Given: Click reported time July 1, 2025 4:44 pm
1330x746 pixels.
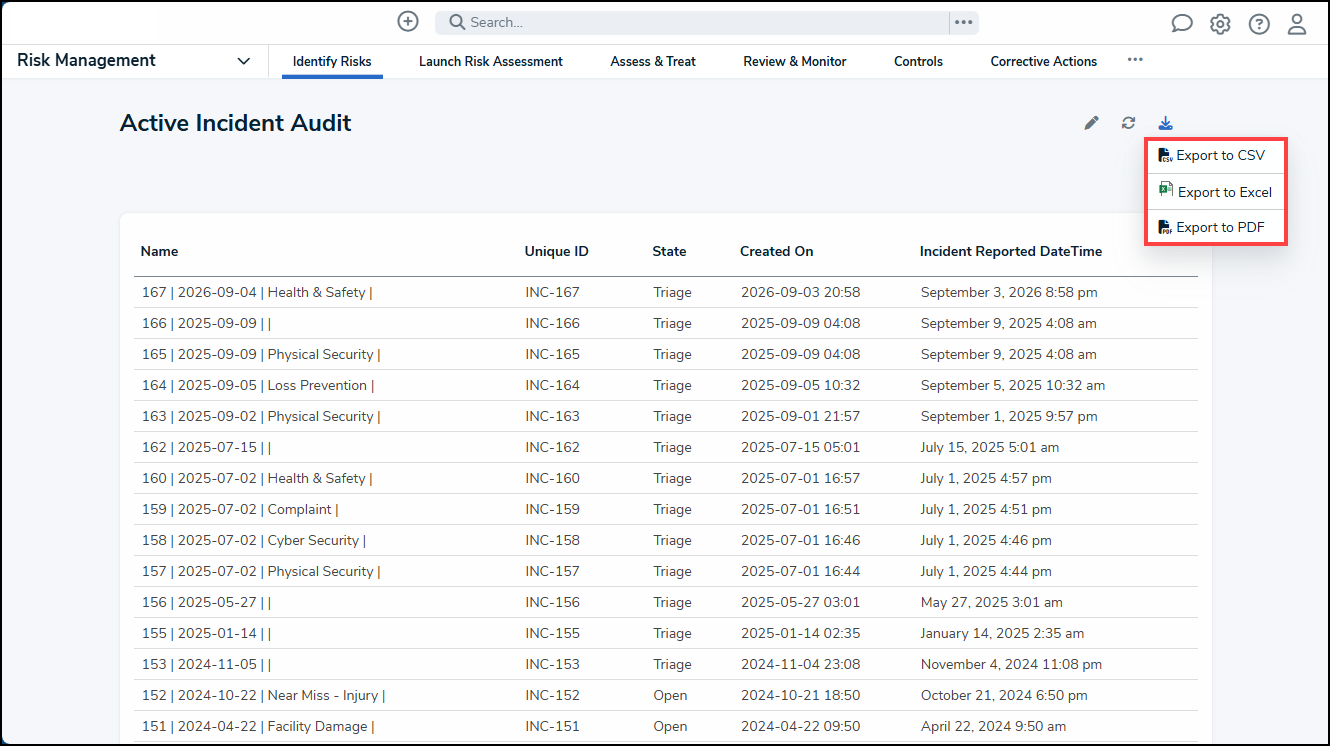Looking at the screenshot, I should coord(986,571).
